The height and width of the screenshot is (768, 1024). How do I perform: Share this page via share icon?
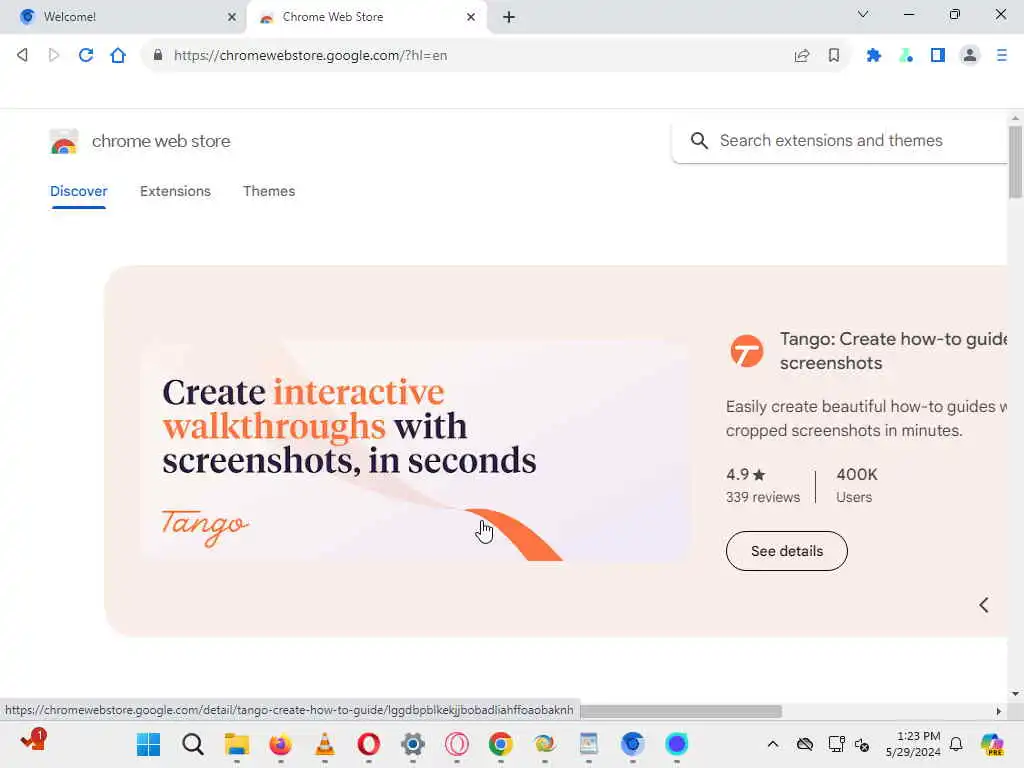point(801,56)
